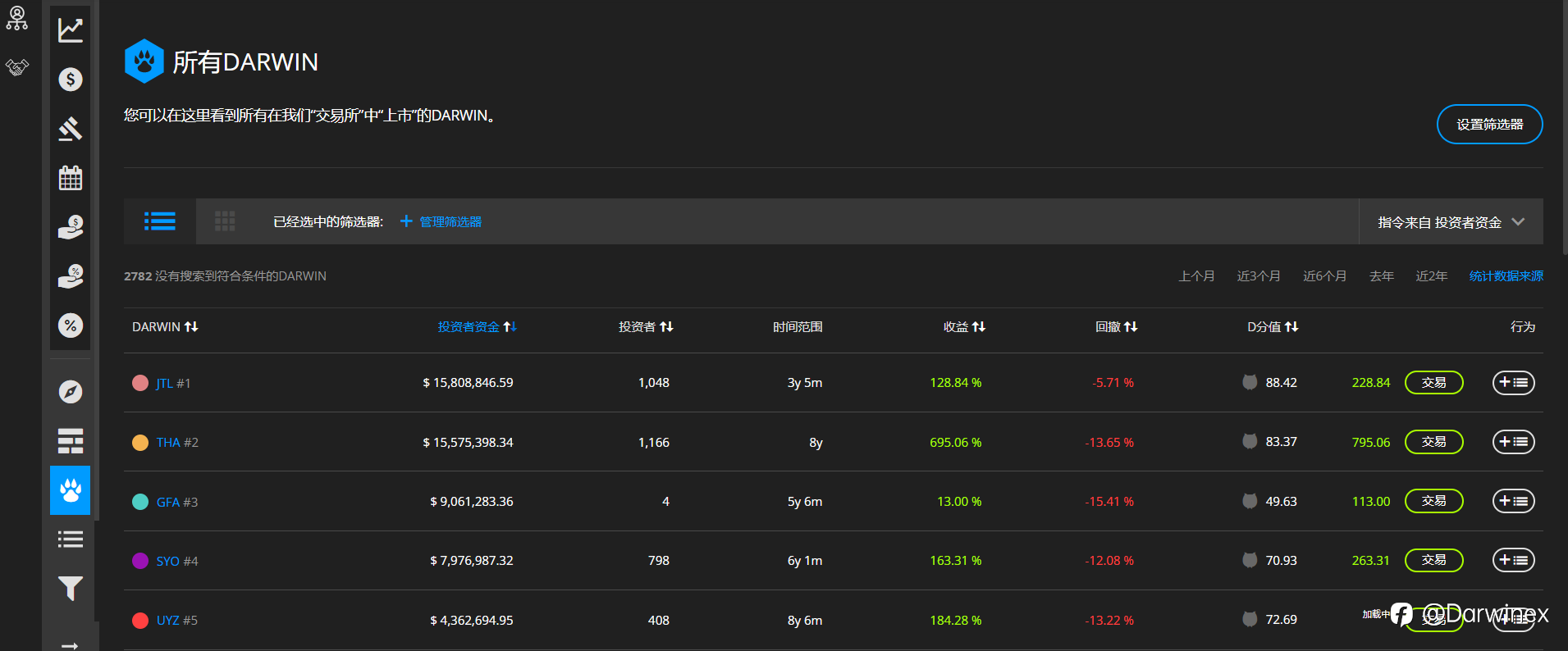Open the 设置筛选器 button
1568x651 pixels.
pyautogui.click(x=1490, y=124)
